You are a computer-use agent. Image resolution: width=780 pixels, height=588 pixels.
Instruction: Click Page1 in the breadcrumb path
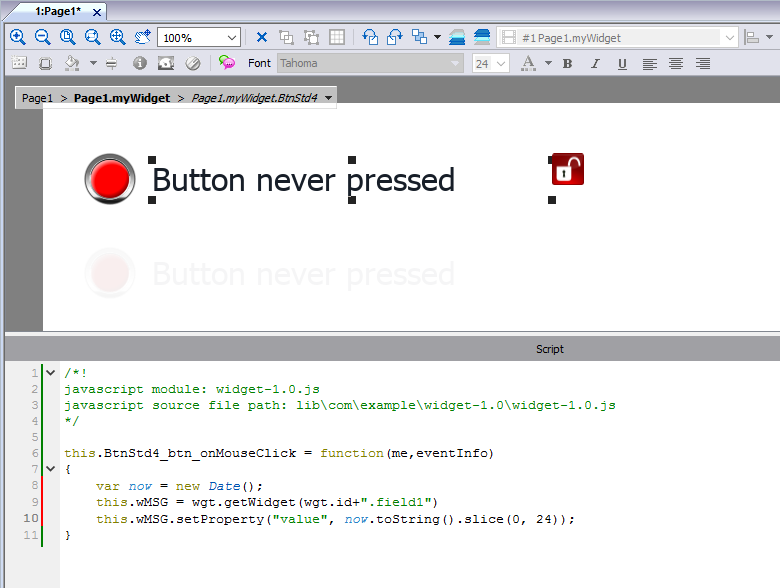37,98
